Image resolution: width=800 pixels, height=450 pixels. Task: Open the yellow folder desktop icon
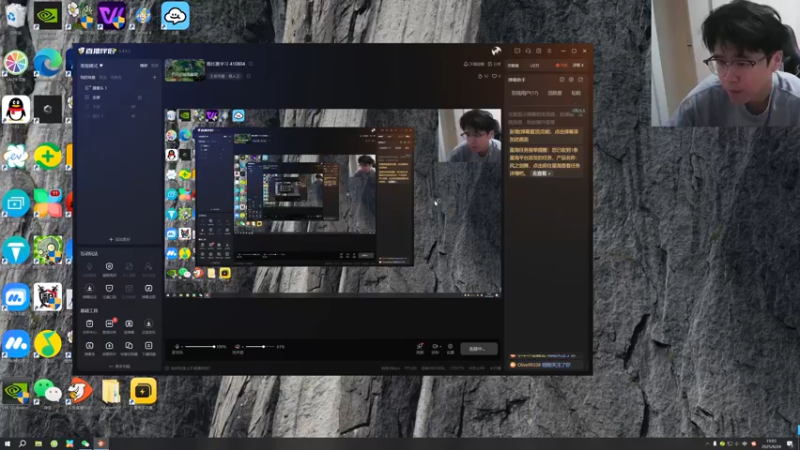click(x=111, y=392)
